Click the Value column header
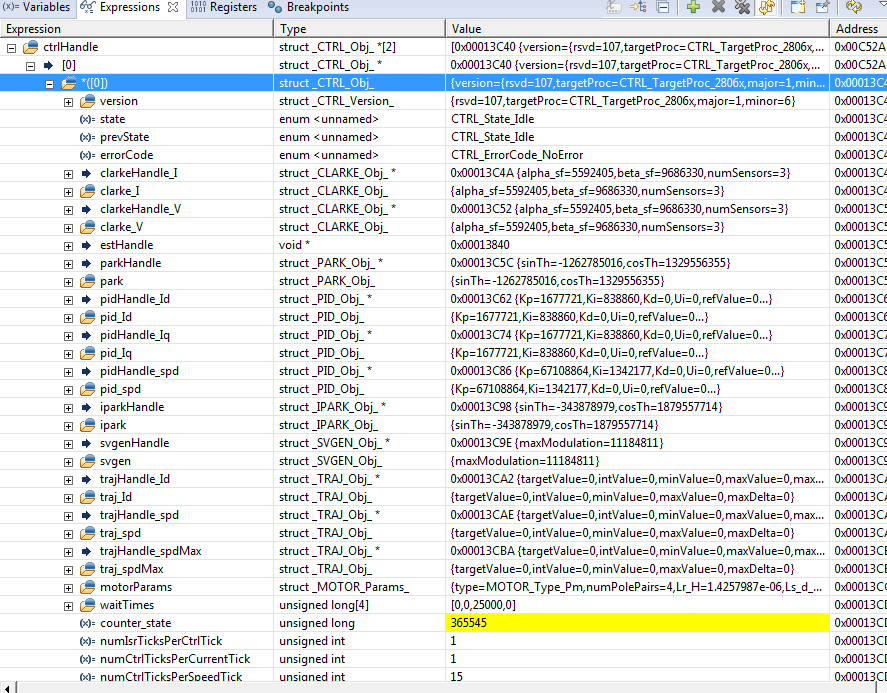The width and height of the screenshot is (887, 693). click(x=637, y=28)
